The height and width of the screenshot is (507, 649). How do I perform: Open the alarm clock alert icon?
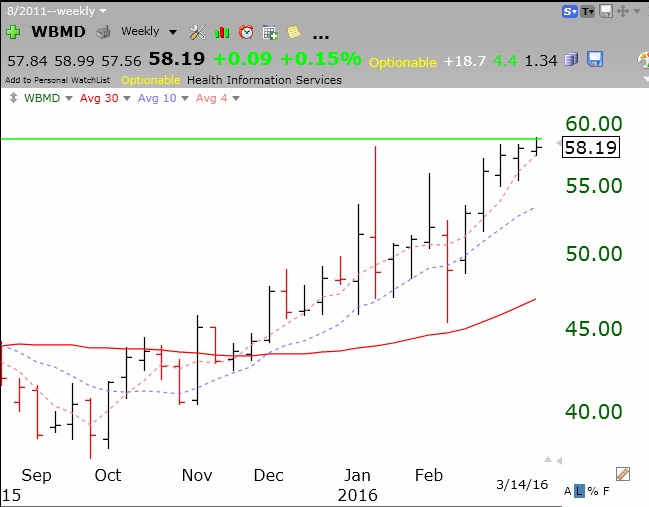coord(246,32)
